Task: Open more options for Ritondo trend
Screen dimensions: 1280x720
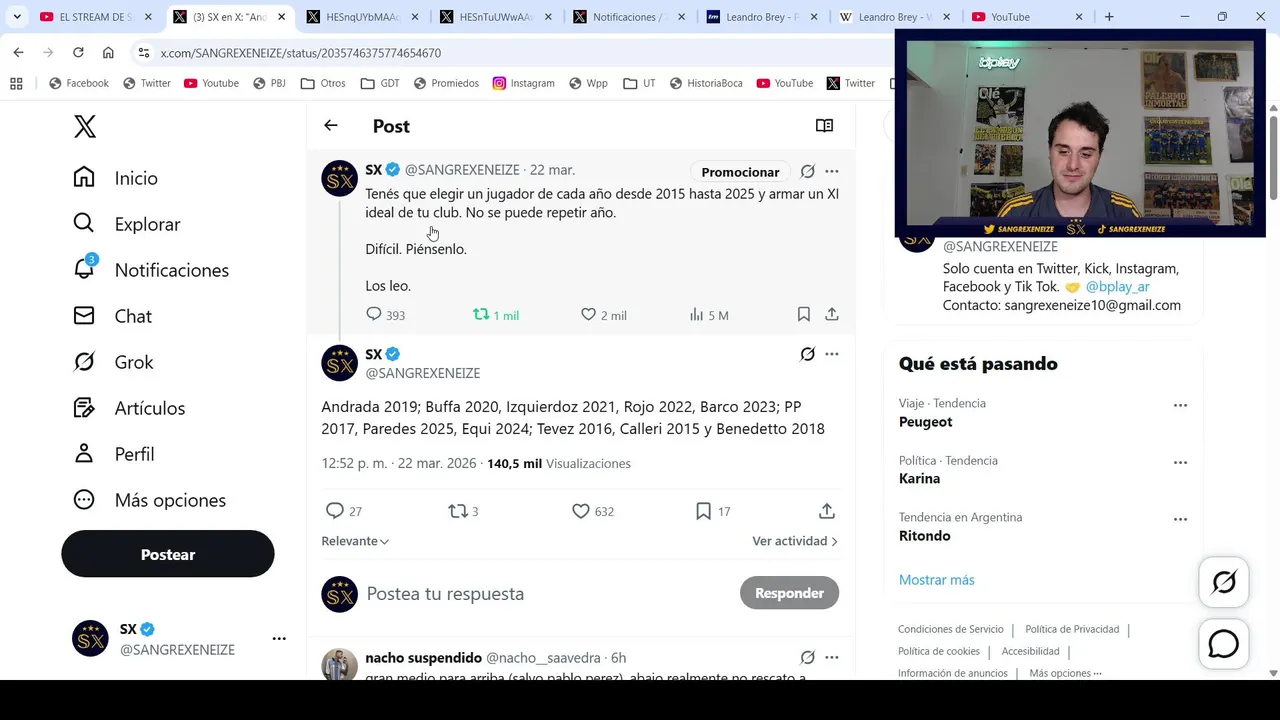Action: coord(1180,520)
